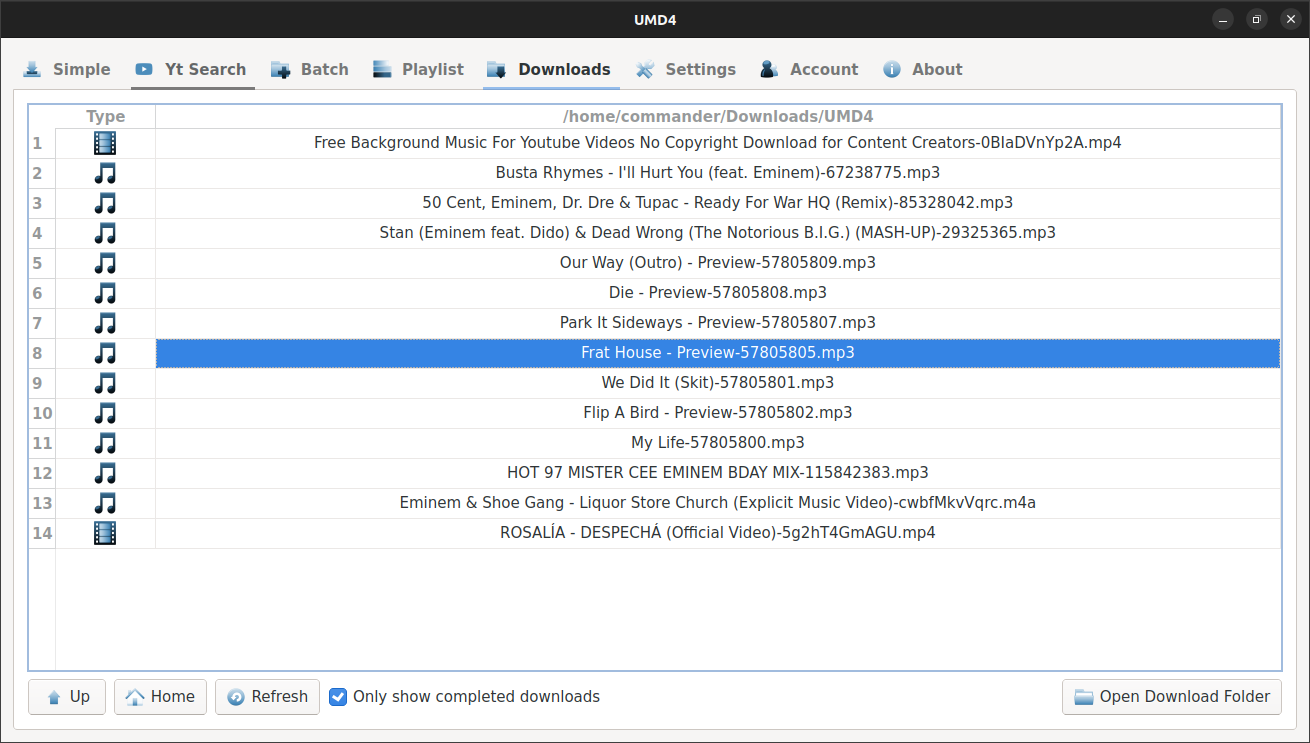Click the download arrow icon on the Simple tab
Screen dimensions: 1310x743
30,69
